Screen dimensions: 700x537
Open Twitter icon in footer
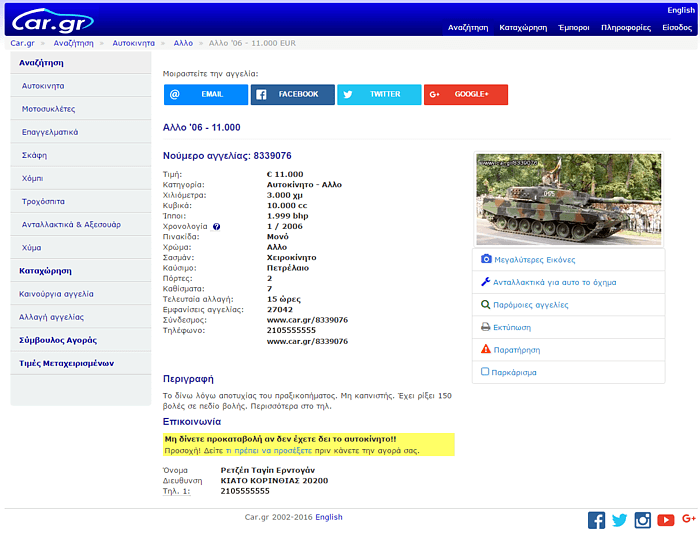[619, 520]
